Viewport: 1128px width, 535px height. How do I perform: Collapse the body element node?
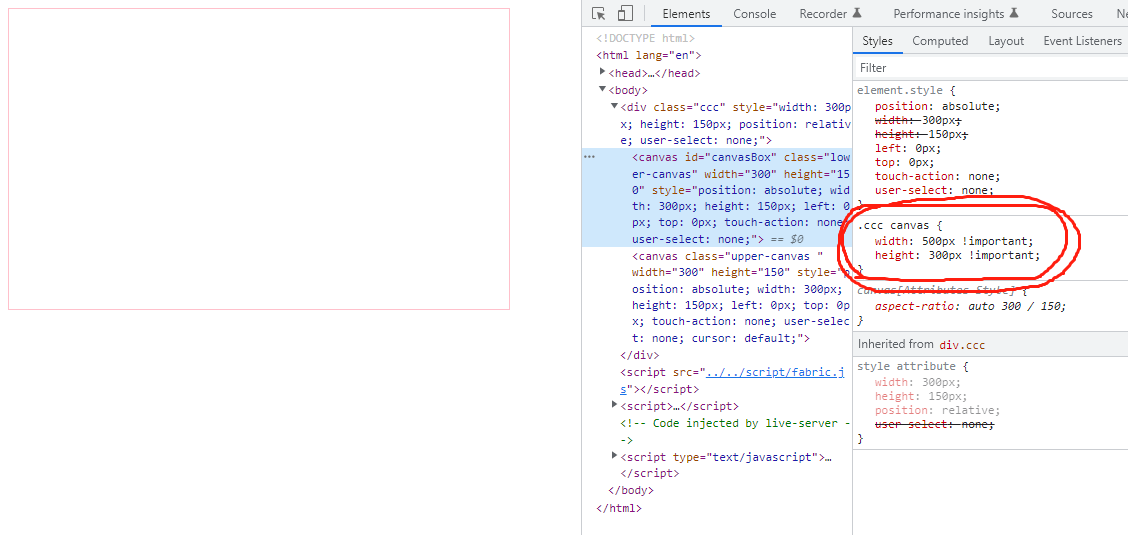(603, 89)
